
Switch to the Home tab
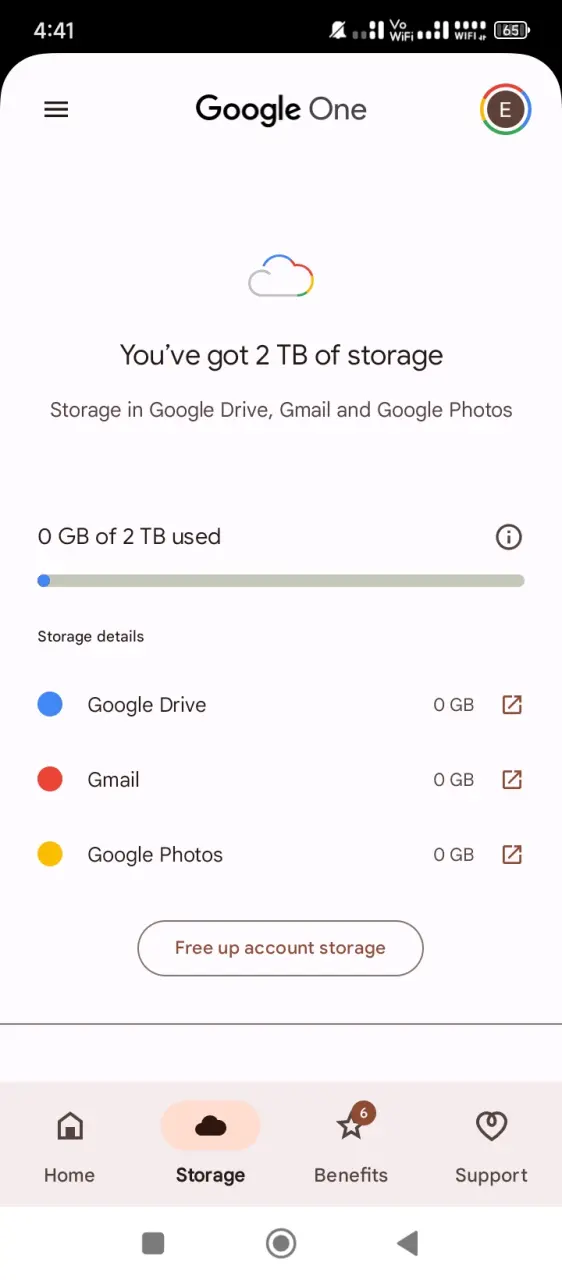[x=70, y=1147]
